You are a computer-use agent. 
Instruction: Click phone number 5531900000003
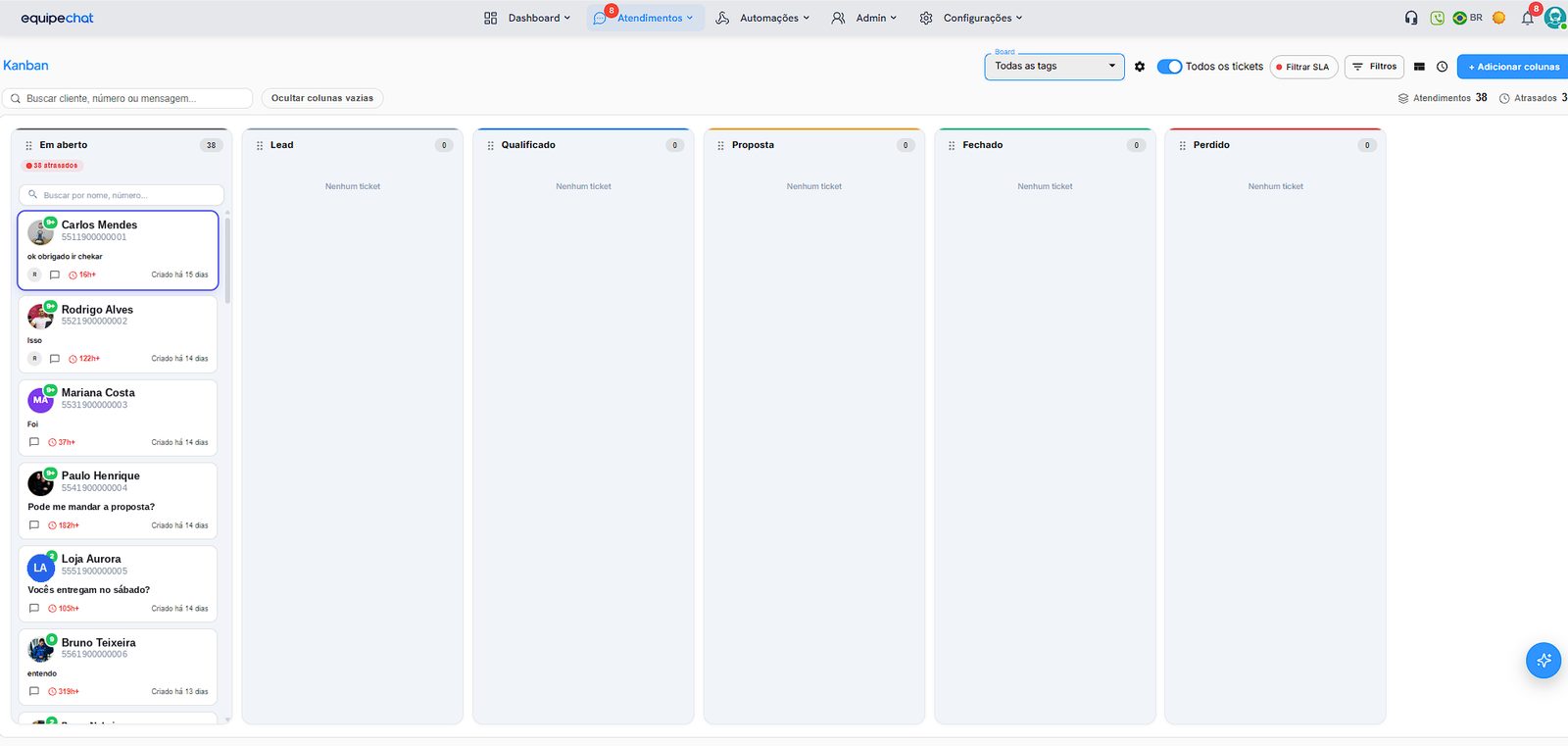(x=94, y=405)
